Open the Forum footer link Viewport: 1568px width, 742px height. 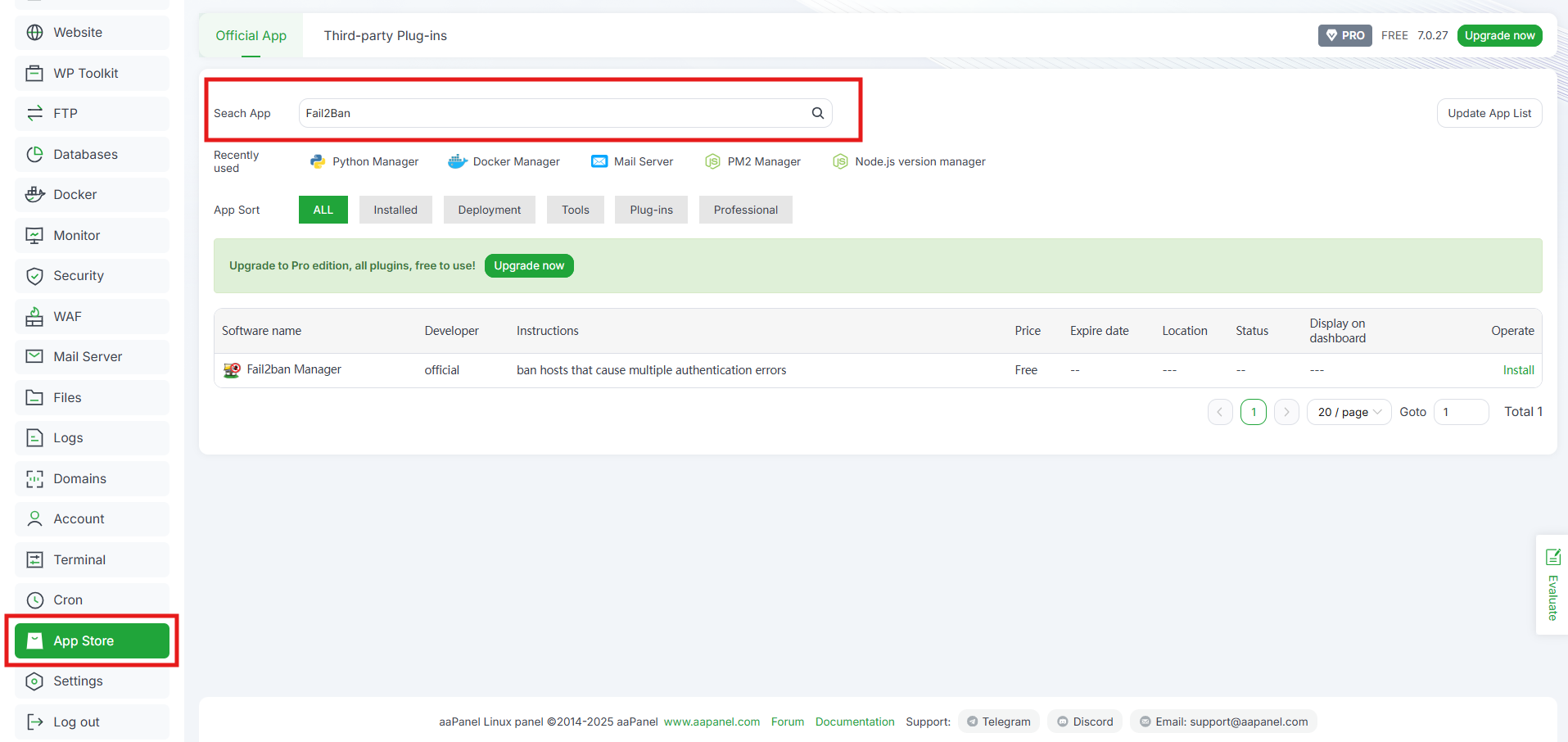[x=788, y=722]
